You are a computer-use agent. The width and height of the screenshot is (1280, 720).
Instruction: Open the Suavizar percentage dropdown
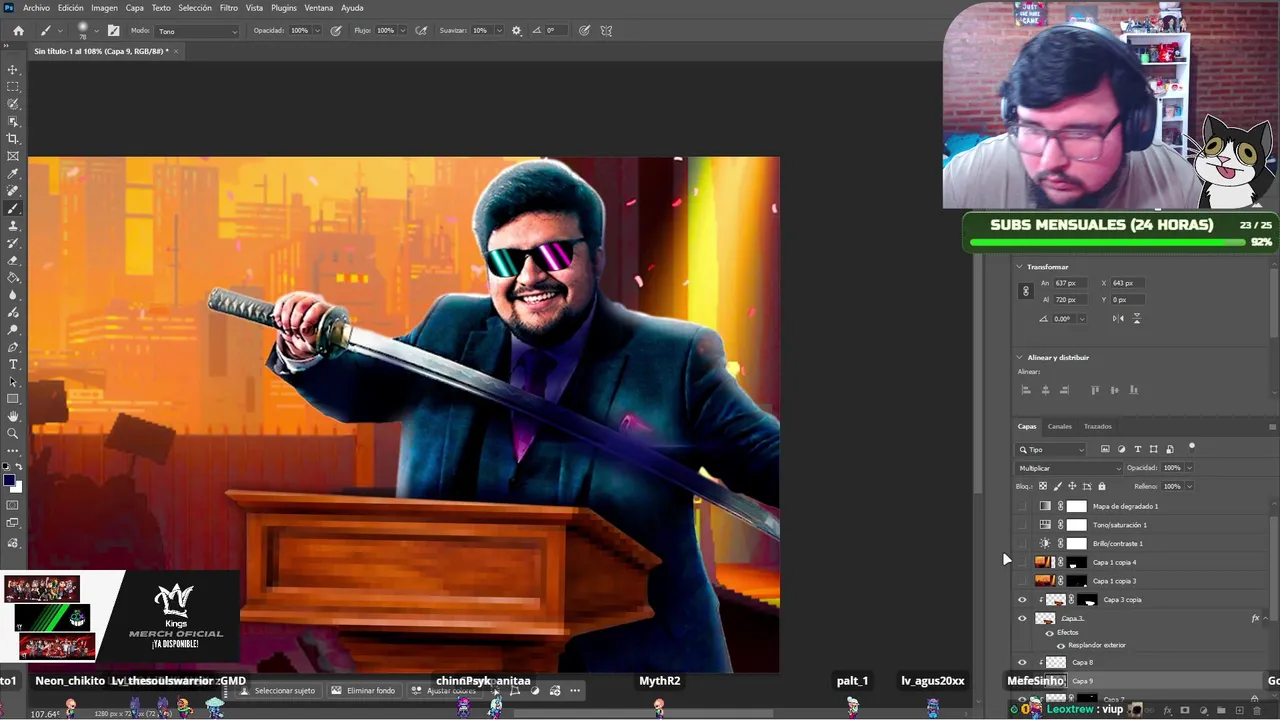pos(497,31)
